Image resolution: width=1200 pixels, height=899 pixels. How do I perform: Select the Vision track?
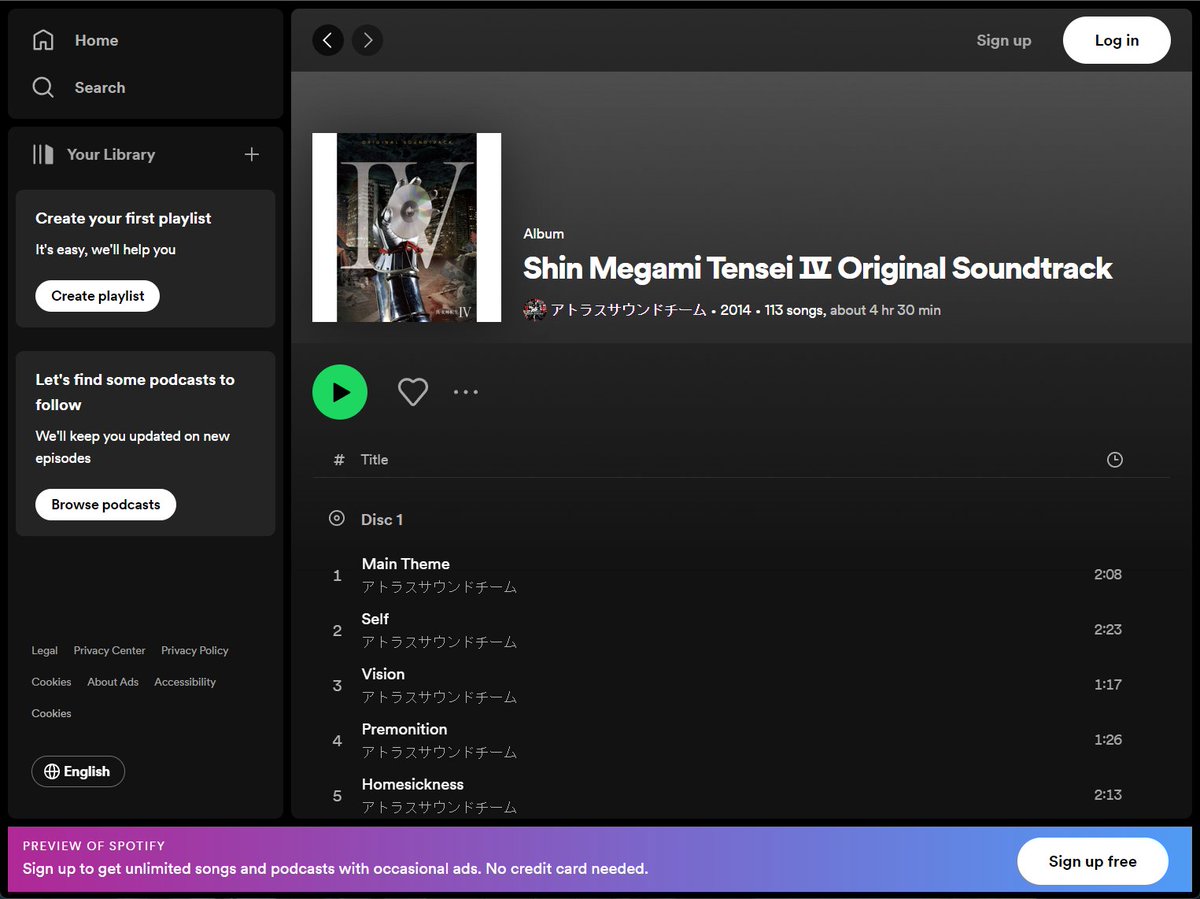point(741,685)
